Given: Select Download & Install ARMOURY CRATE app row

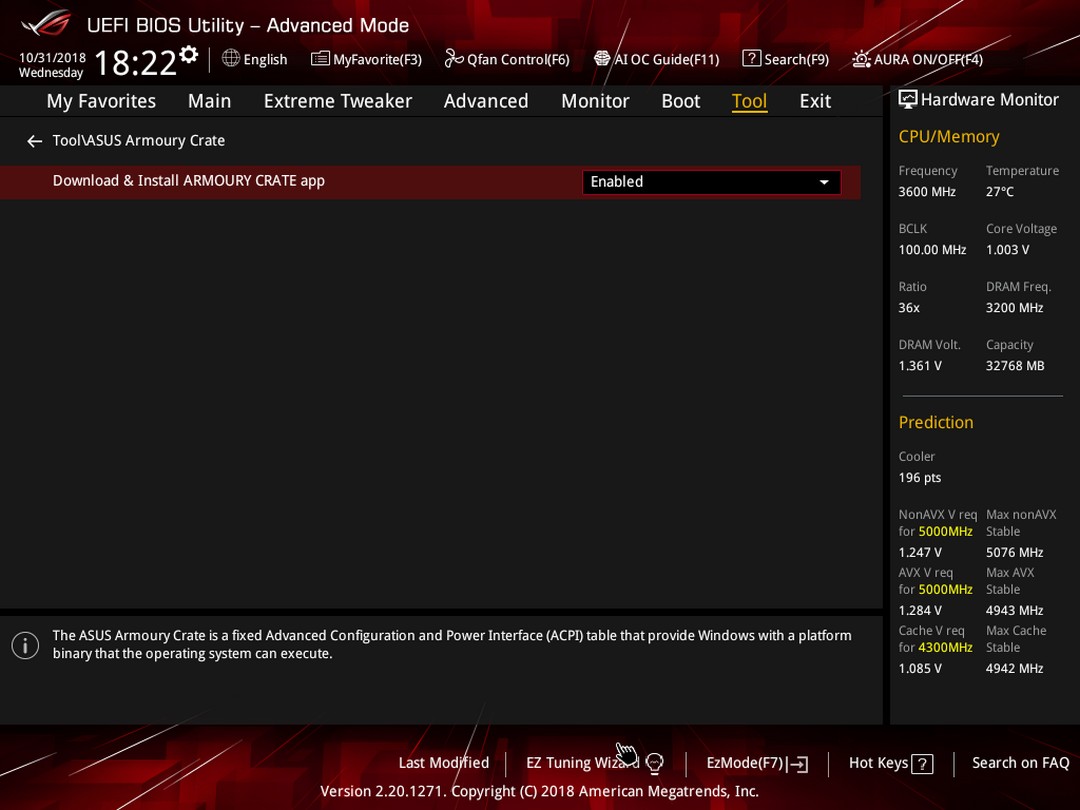Looking at the screenshot, I should click(x=430, y=182).
